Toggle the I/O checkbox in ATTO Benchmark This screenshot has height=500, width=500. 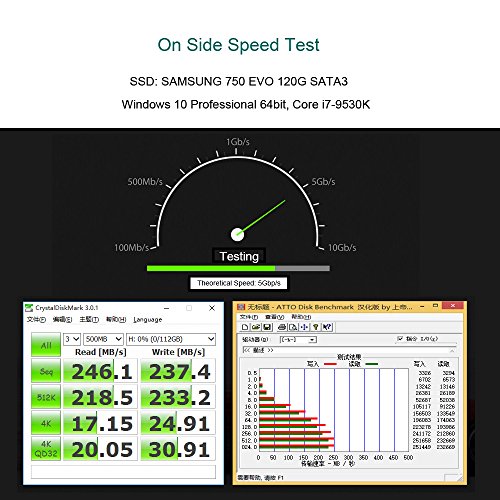click(401, 339)
